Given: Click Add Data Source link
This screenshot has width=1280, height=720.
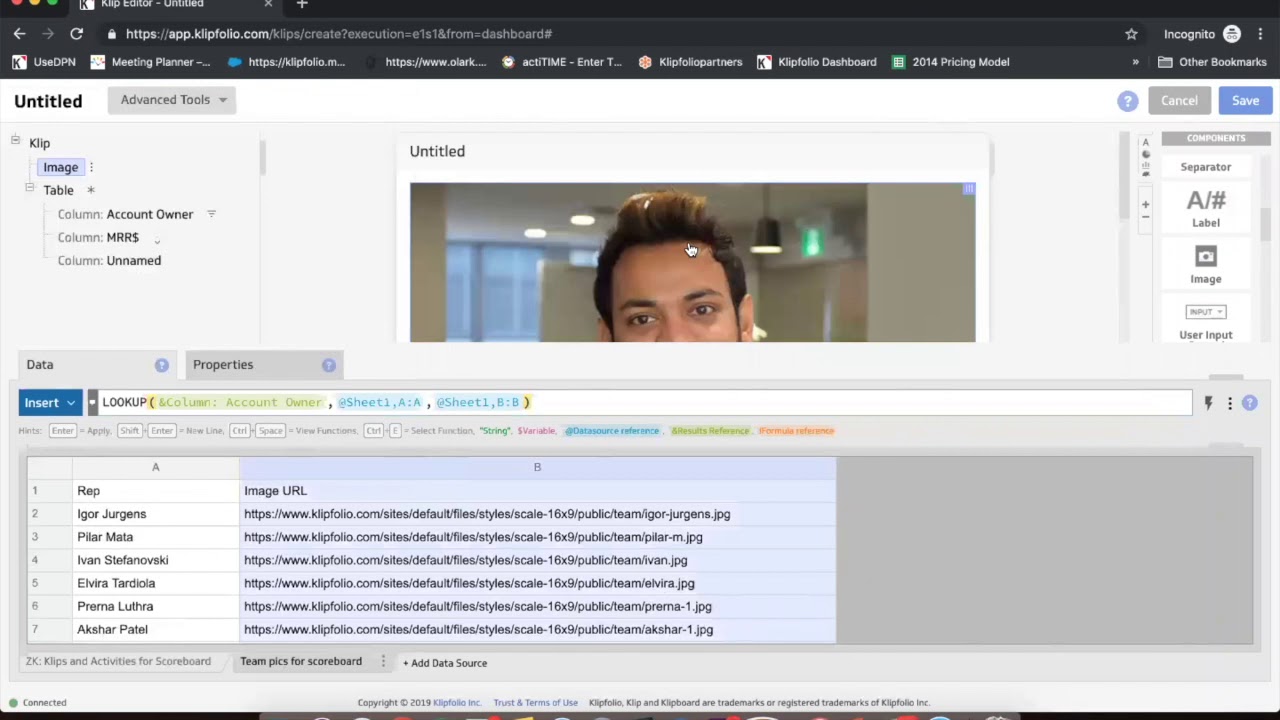Looking at the screenshot, I should click(x=445, y=663).
